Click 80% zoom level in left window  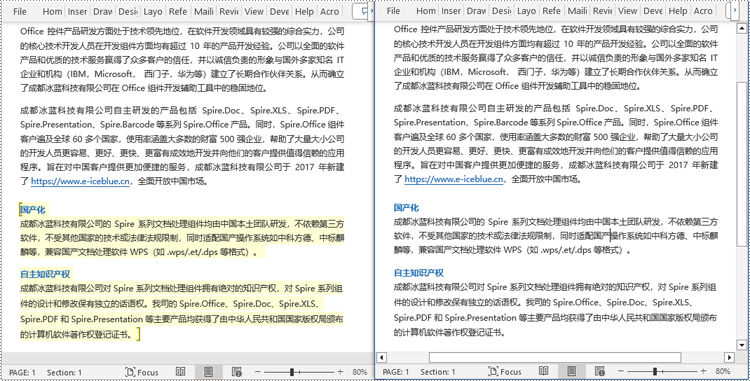pos(360,372)
